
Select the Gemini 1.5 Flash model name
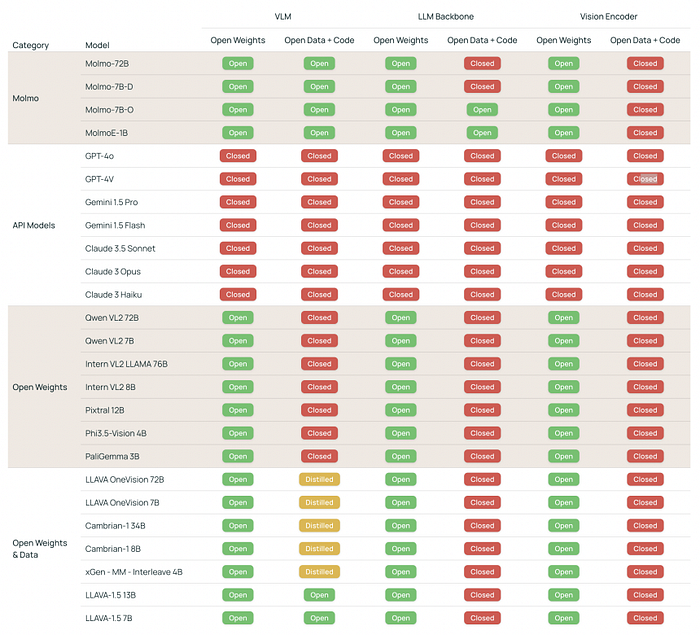pyautogui.click(x=115, y=226)
